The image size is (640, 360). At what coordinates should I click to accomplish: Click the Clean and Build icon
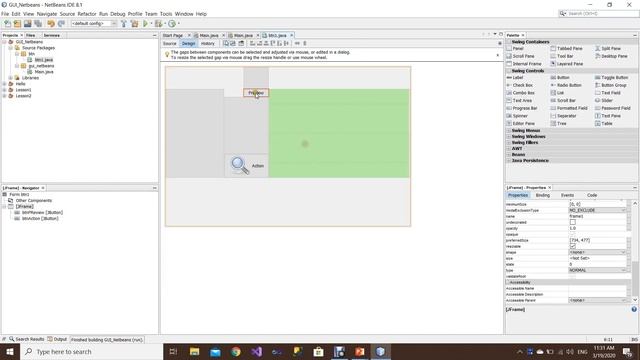coord(134,24)
